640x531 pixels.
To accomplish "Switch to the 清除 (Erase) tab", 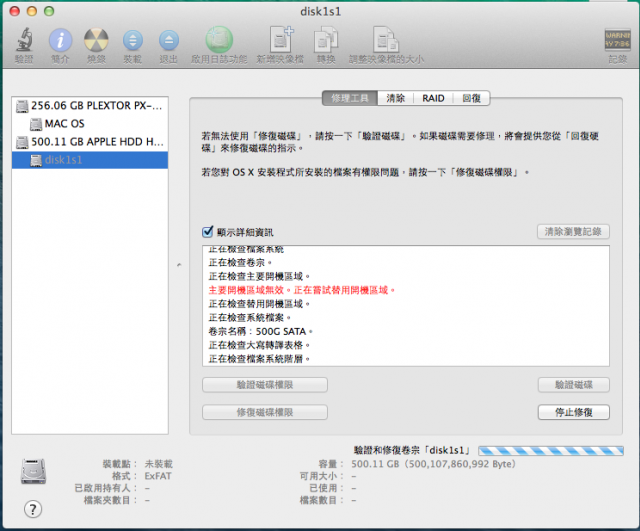I will coord(396,98).
